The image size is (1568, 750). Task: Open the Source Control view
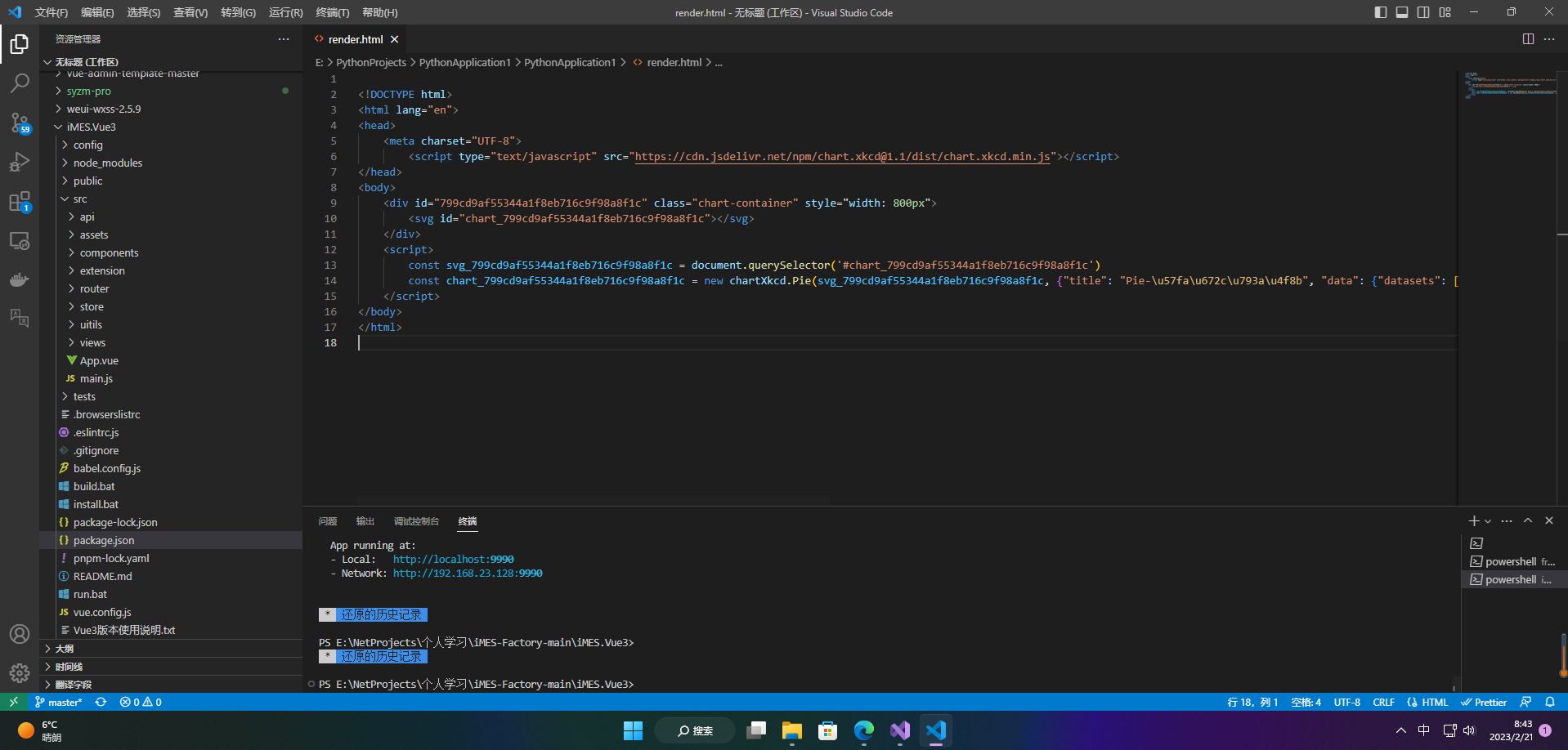pos(20,123)
